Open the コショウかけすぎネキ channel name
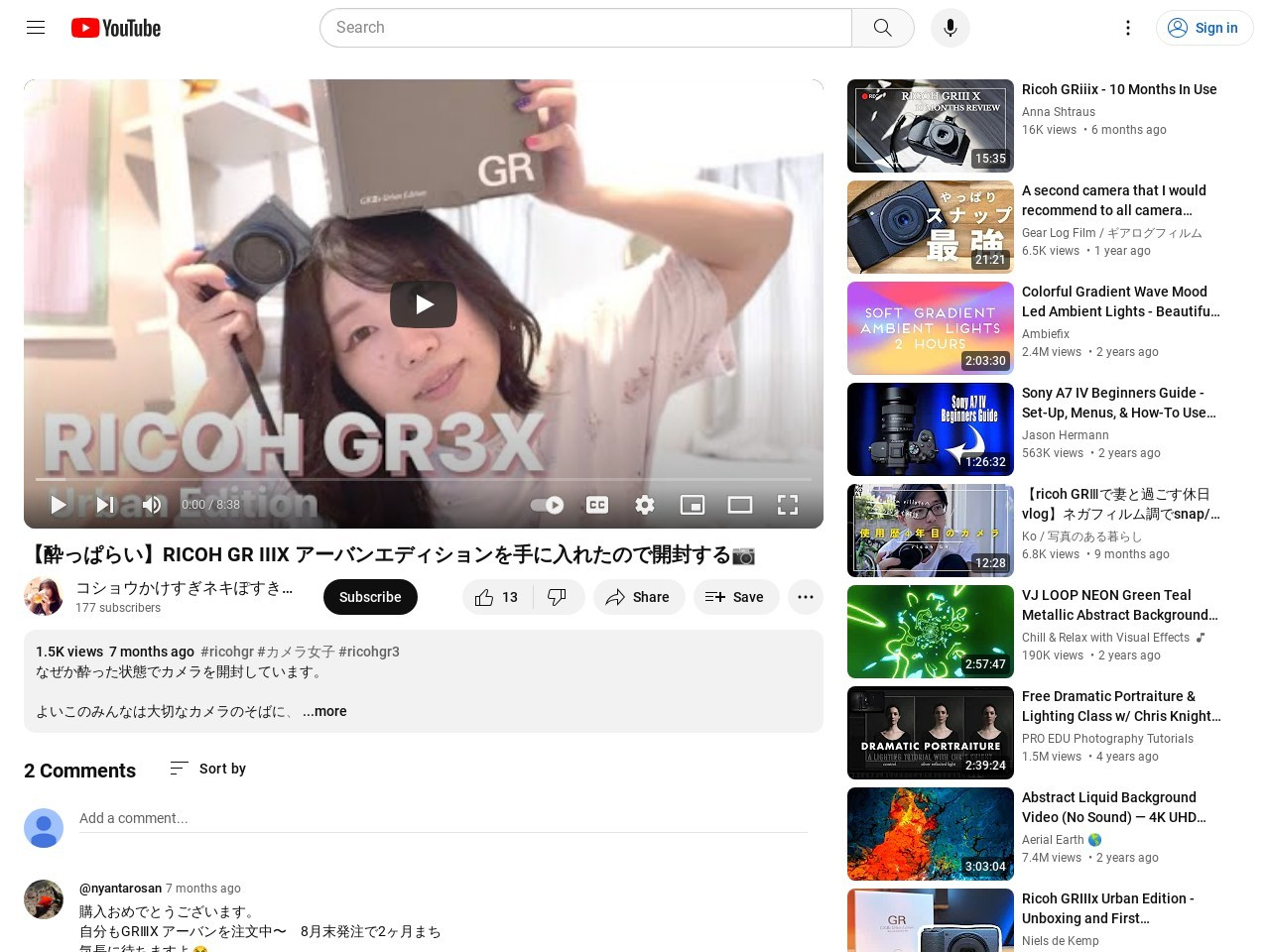This screenshot has width=1270, height=952. [185, 588]
